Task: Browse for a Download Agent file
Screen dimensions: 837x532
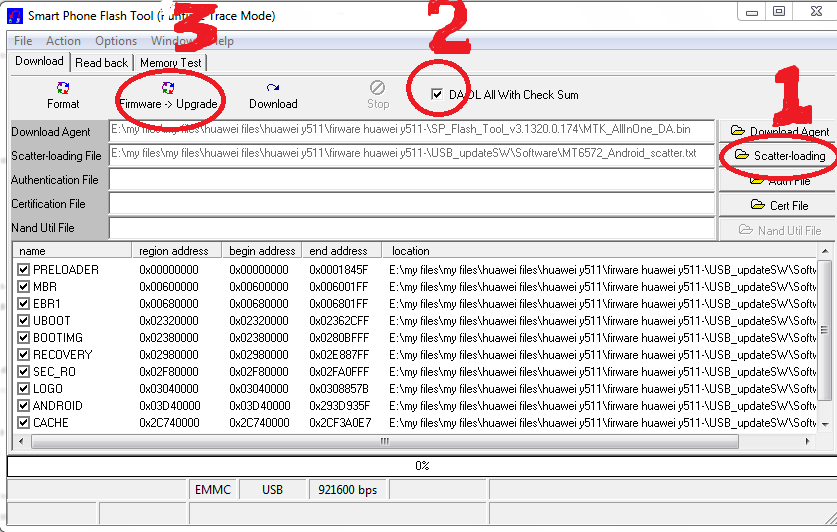Action: point(778,132)
